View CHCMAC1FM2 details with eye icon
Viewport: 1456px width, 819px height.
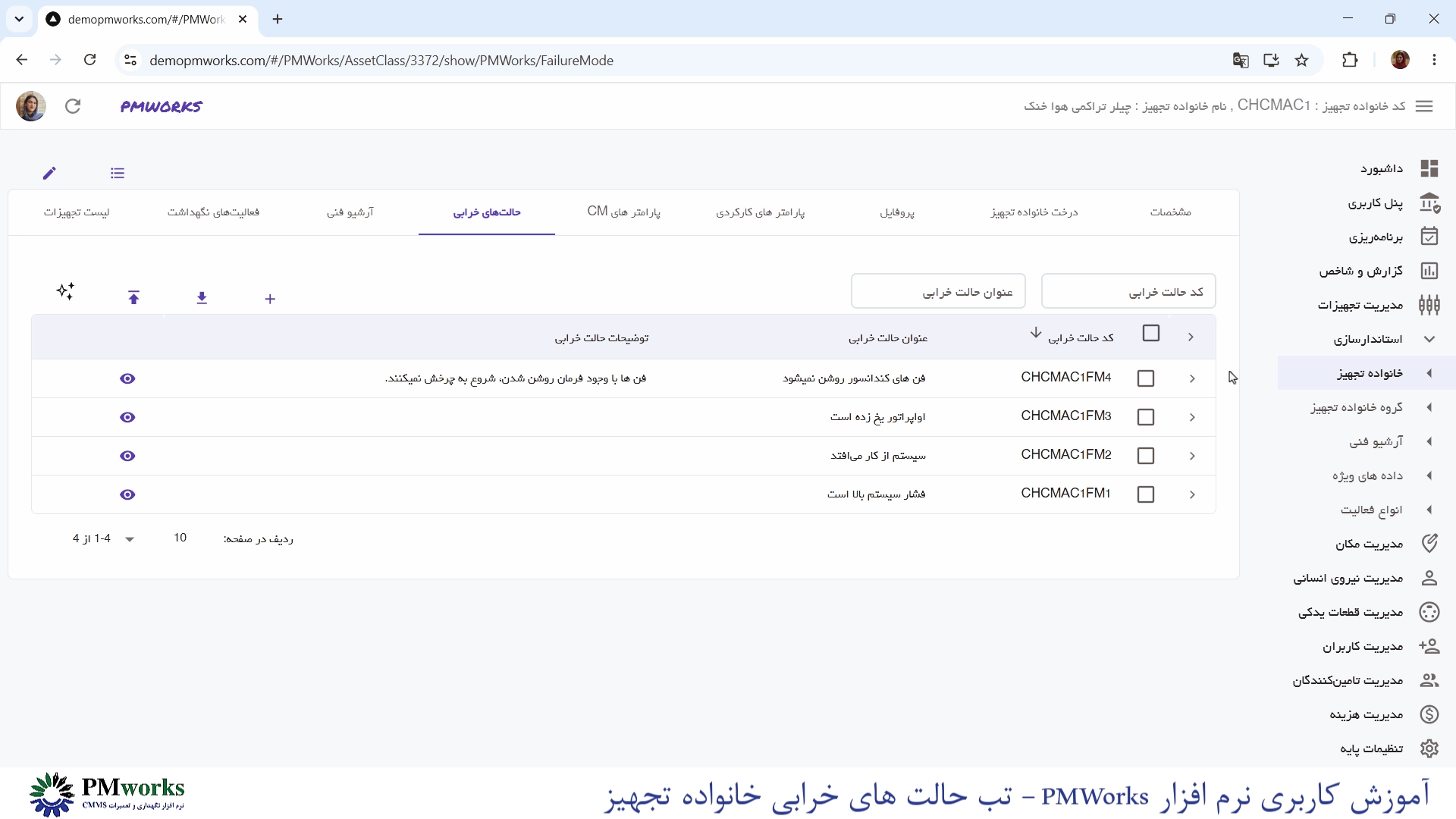(x=127, y=456)
